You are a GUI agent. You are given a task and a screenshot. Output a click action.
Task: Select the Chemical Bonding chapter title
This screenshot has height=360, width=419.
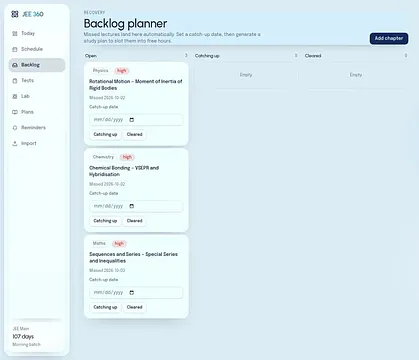(124, 171)
